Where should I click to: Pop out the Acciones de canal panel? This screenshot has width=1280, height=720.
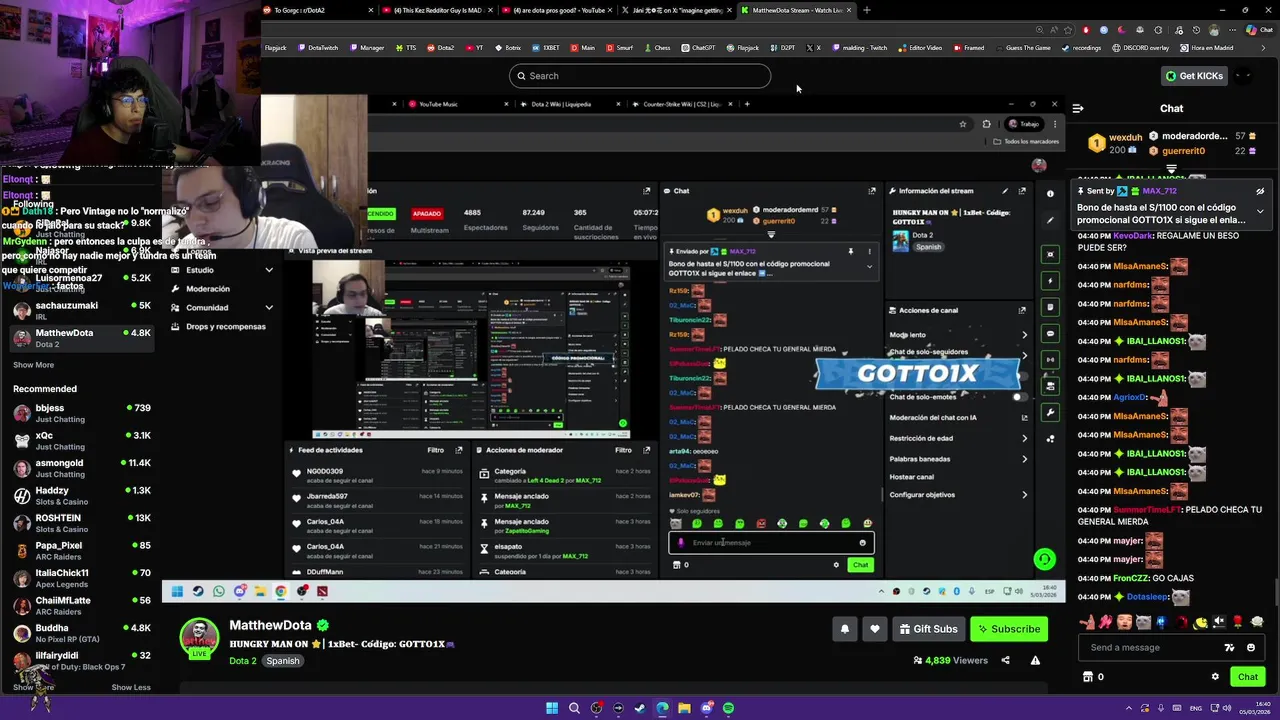tap(1022, 310)
